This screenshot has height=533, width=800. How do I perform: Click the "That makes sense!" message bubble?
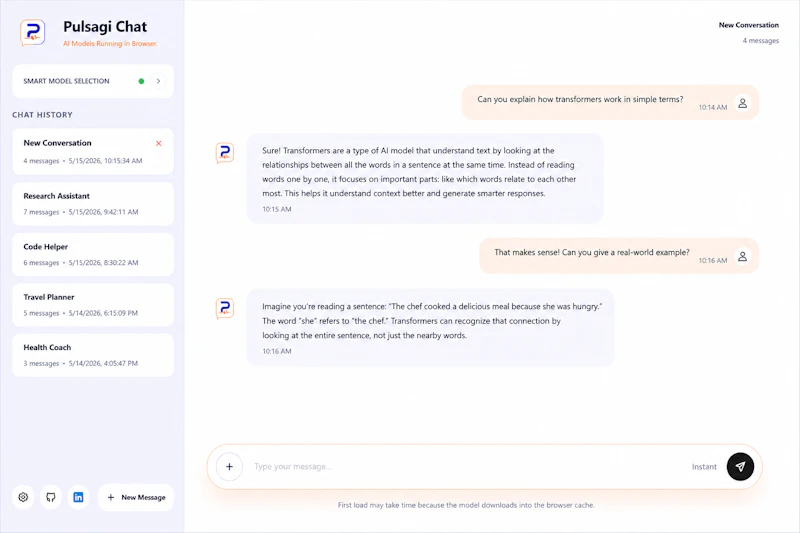tap(618, 256)
